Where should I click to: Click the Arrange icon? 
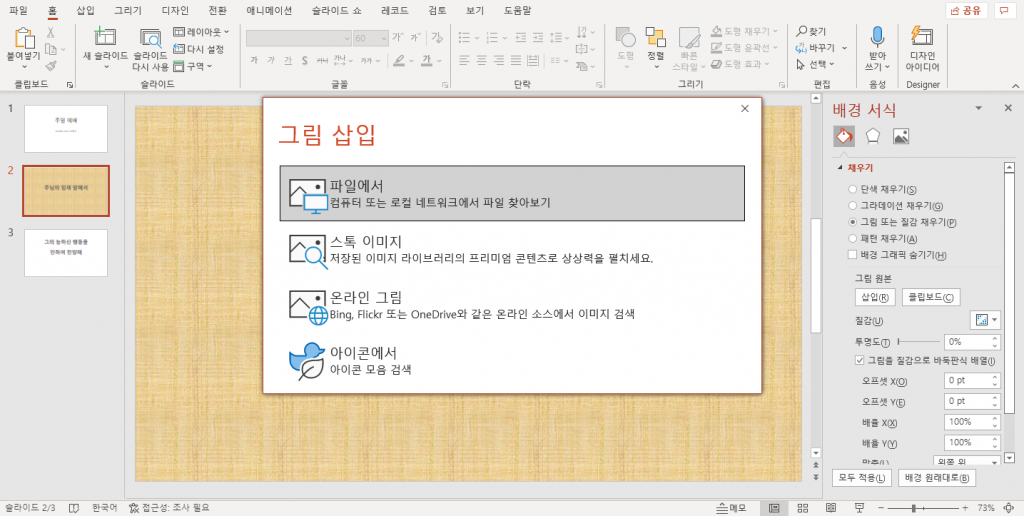(x=656, y=37)
